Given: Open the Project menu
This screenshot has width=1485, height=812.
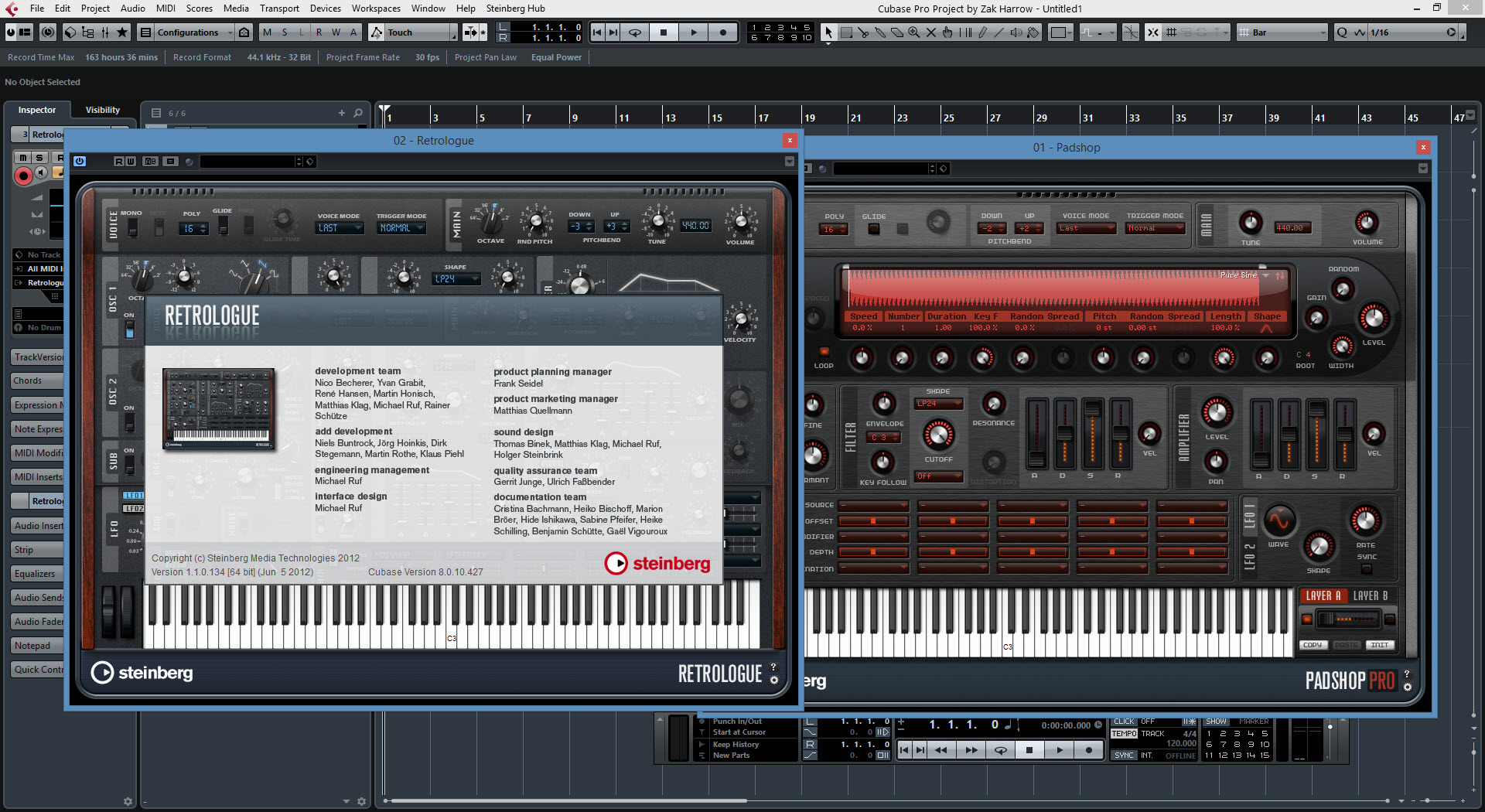Looking at the screenshot, I should tap(95, 9).
